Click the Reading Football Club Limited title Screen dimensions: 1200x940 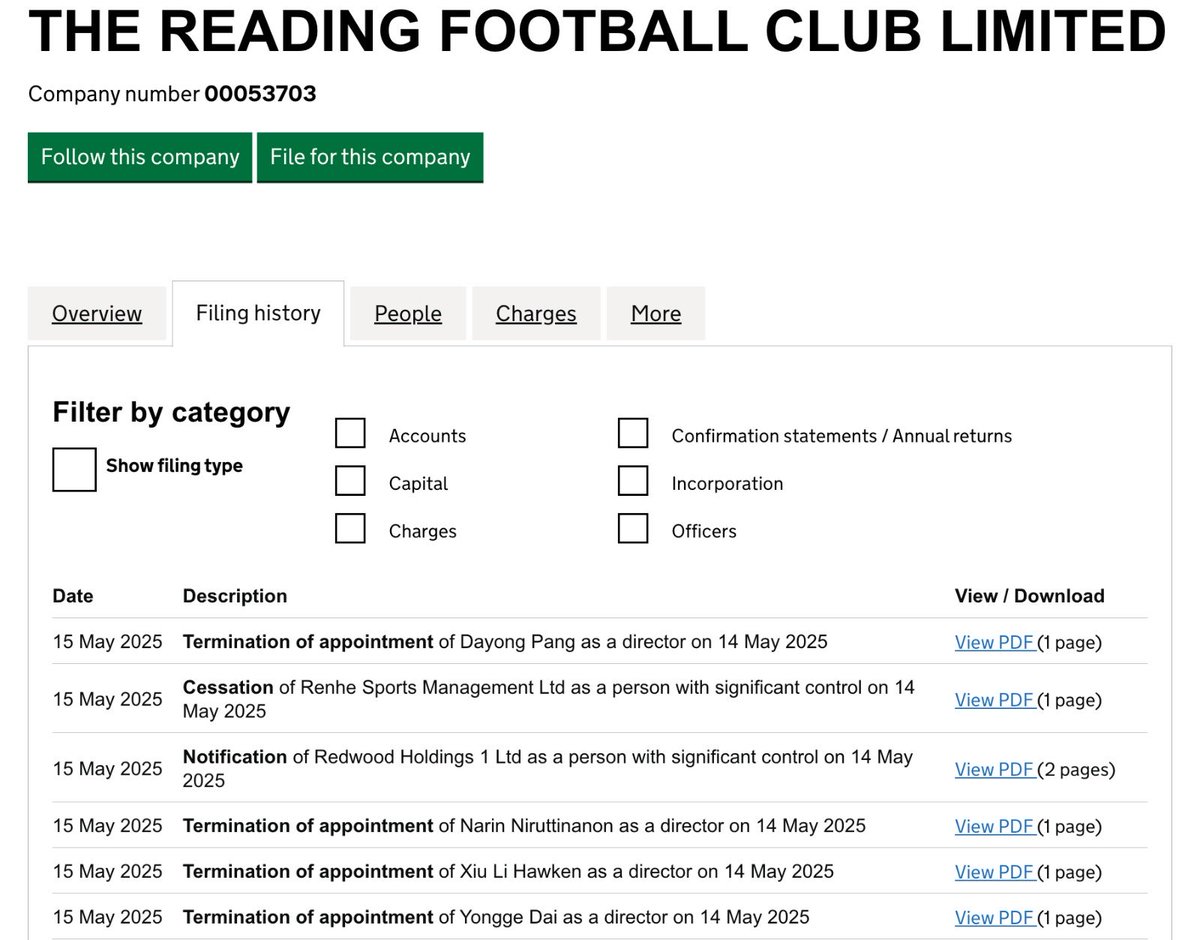pyautogui.click(x=597, y=32)
